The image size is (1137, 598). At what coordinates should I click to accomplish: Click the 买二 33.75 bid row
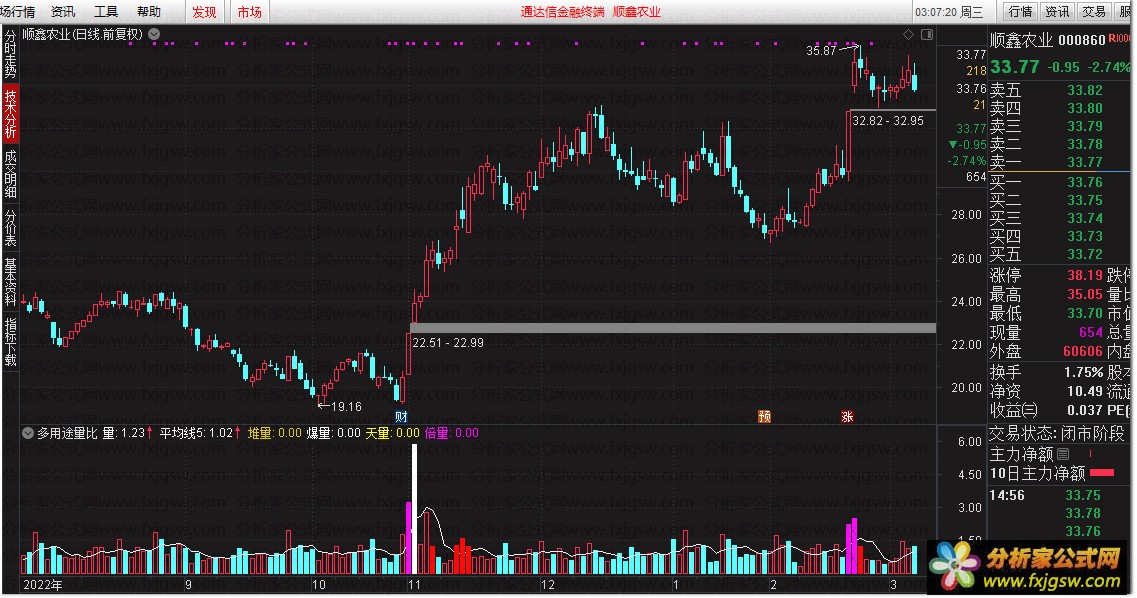coord(1059,200)
